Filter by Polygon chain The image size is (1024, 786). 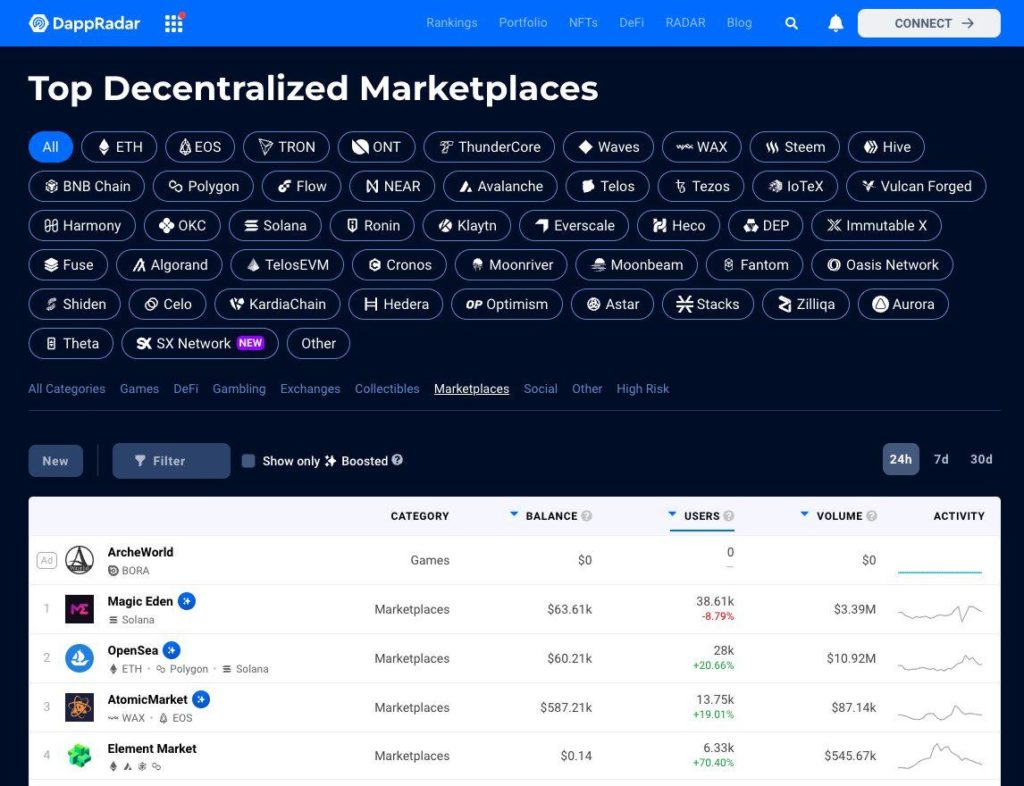point(204,186)
